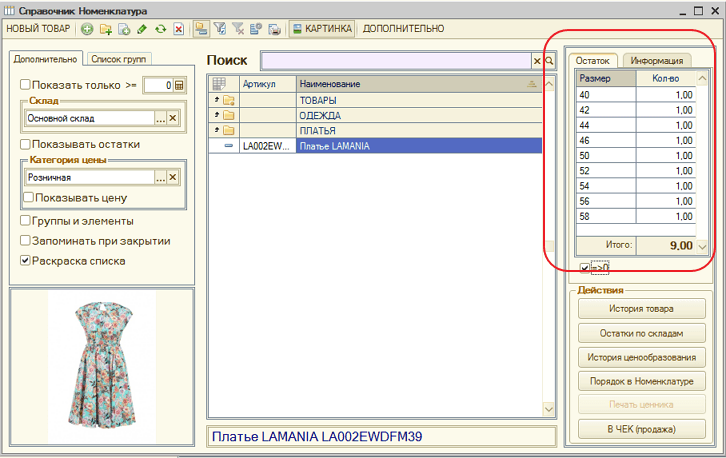Viewport: 726px width, 458px height.
Task: Click the funnel filter settings icon
Action: pos(219,29)
